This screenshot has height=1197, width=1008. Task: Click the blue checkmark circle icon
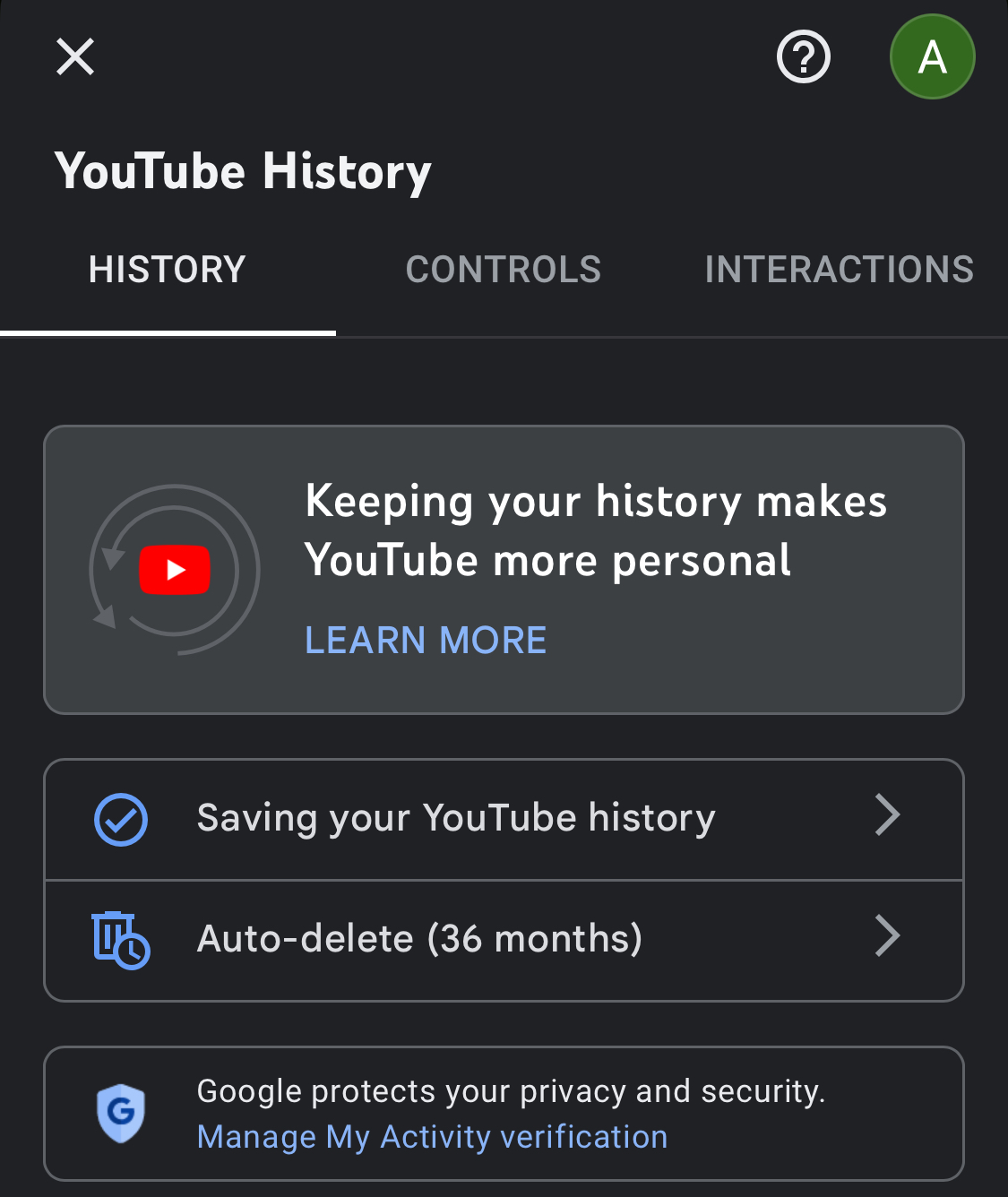[121, 819]
